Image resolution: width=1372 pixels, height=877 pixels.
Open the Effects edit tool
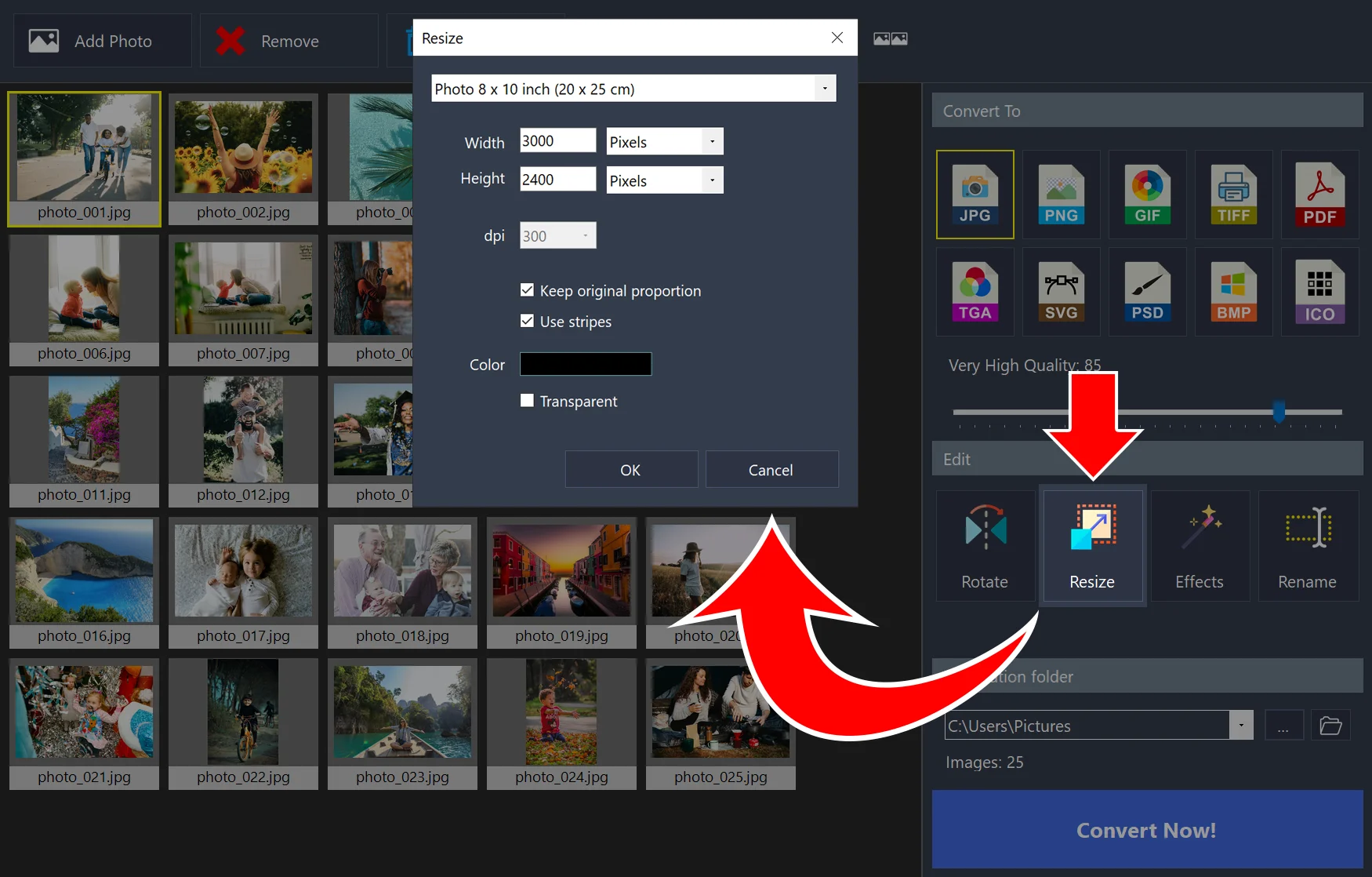click(x=1200, y=546)
